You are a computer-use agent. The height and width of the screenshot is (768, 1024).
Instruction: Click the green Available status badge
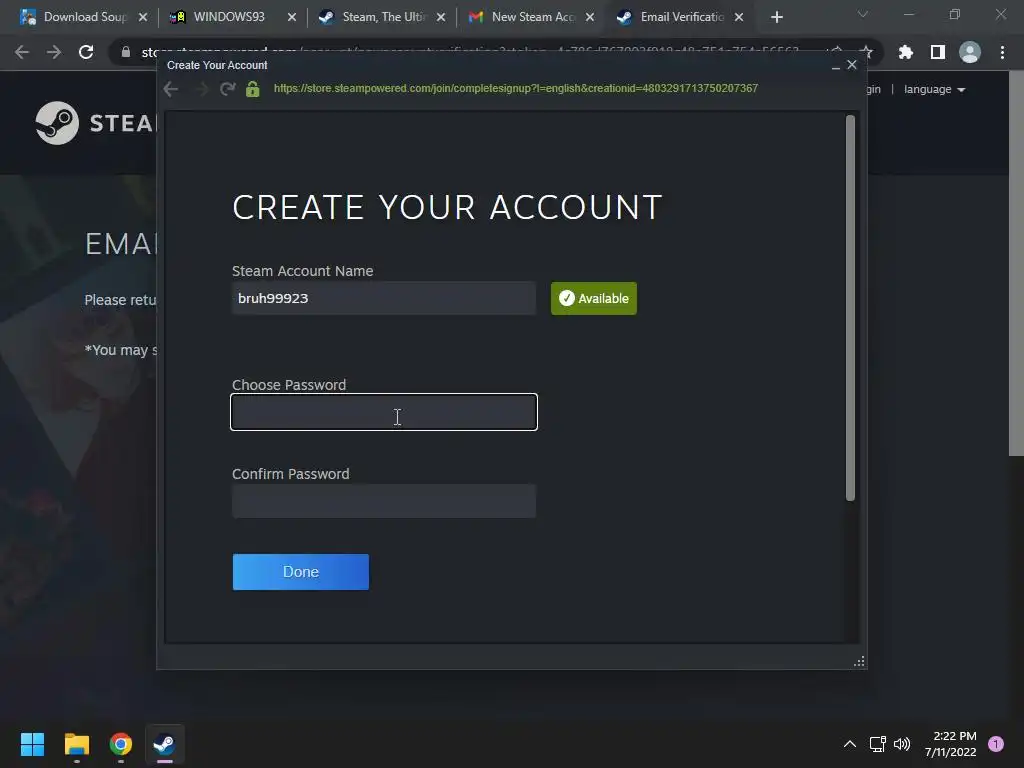click(x=594, y=298)
